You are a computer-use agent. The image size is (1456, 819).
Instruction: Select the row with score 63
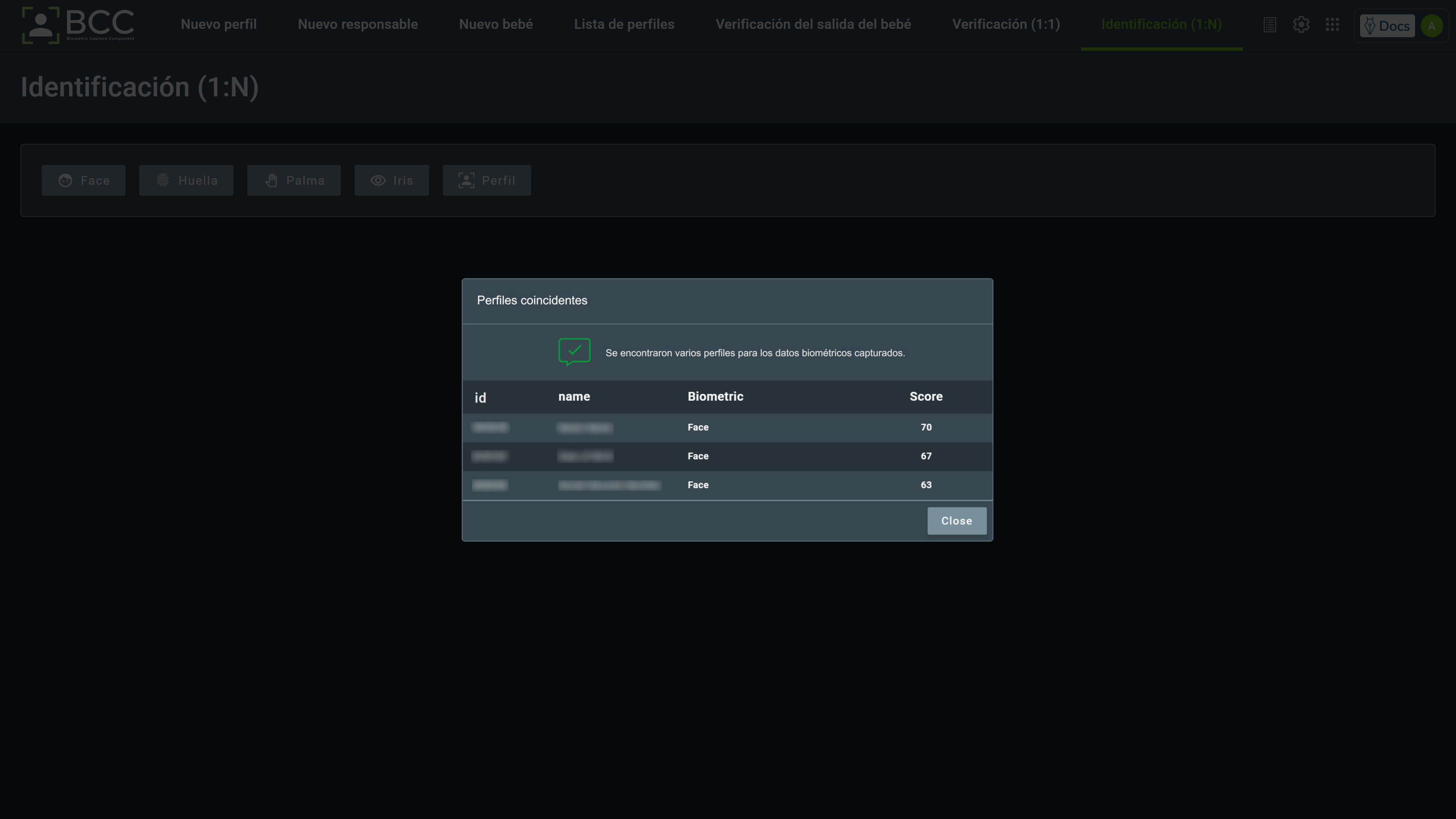coord(728,485)
